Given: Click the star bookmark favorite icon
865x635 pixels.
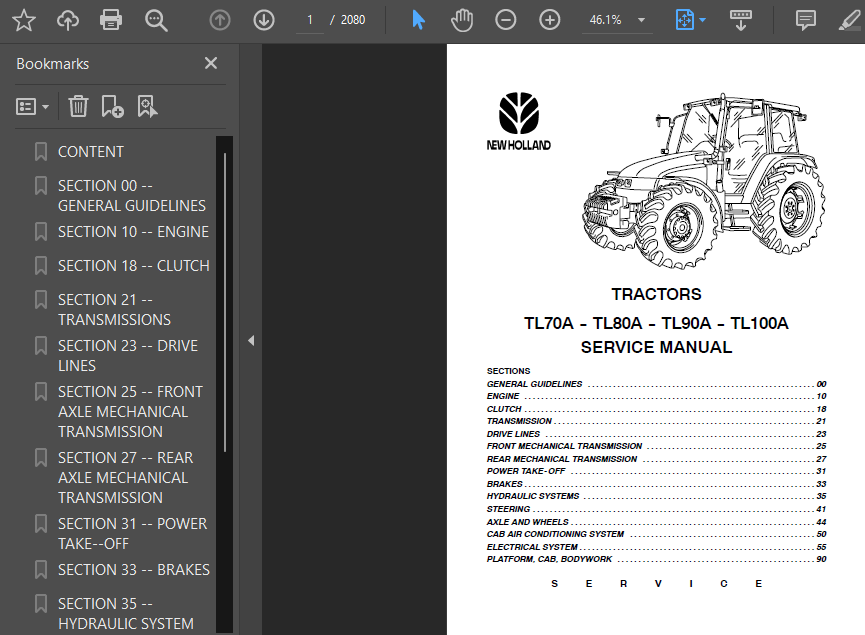Looking at the screenshot, I should pyautogui.click(x=24, y=20).
